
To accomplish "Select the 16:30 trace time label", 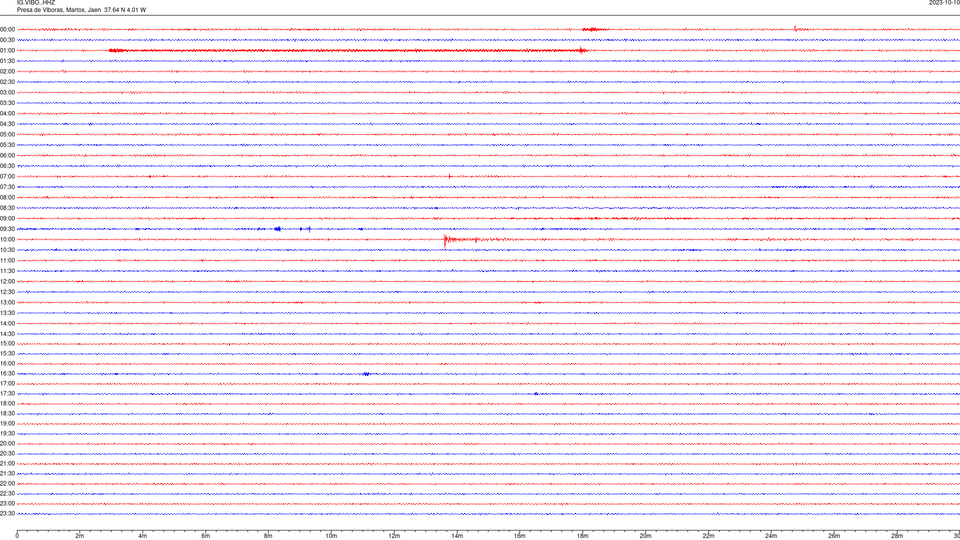I will [x=7, y=374].
